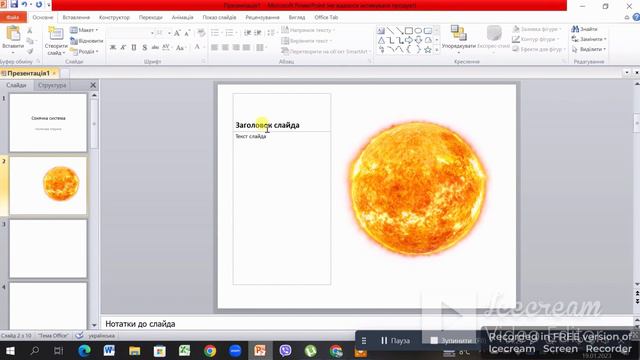Click the Заголовок слайда title placeholder
The width and height of the screenshot is (640, 360).
(282, 113)
